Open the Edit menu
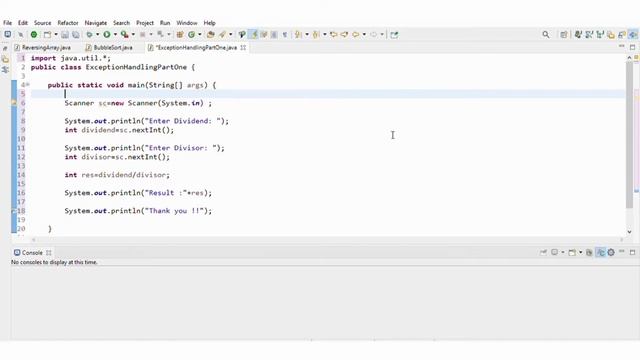The height and width of the screenshot is (360, 640). tap(23, 23)
